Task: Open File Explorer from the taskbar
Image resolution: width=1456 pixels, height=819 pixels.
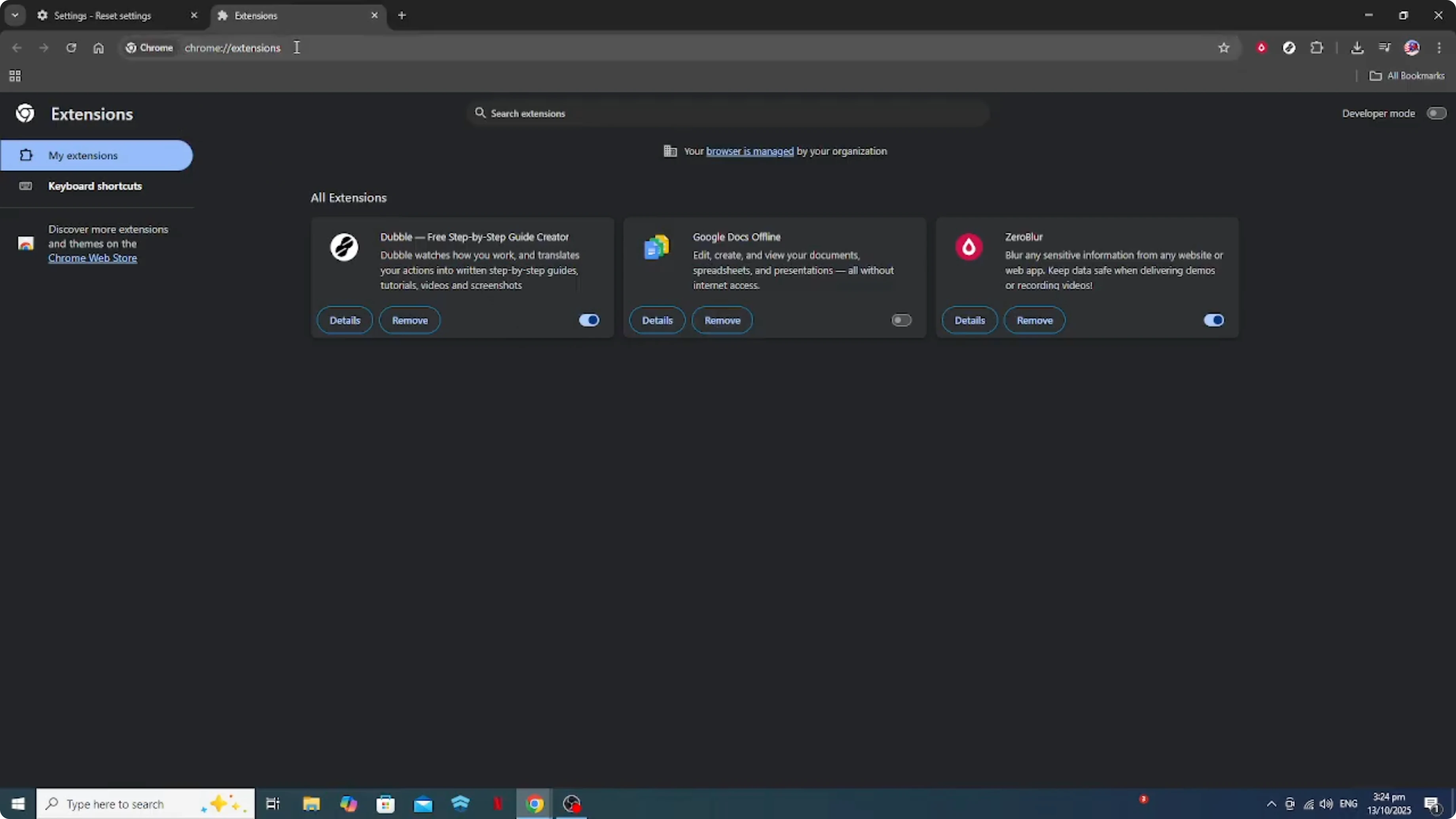Action: [x=311, y=804]
